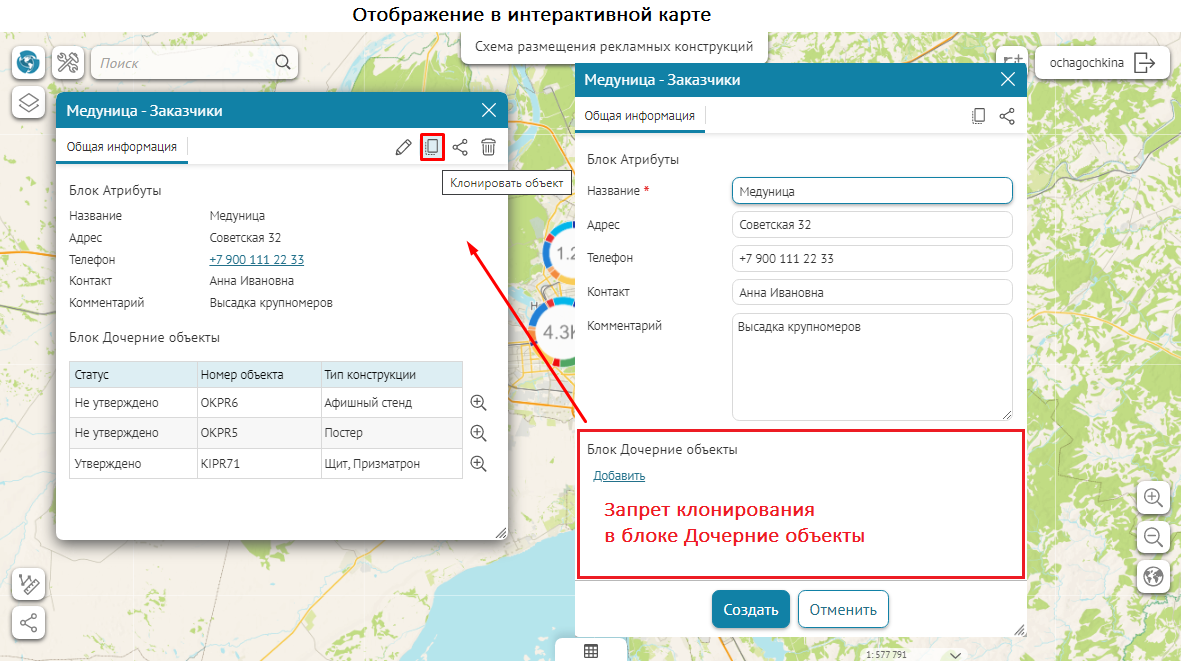The width and height of the screenshot is (1182, 663).
Task: Open phone link +7 900 111 22 33
Action: point(256,260)
